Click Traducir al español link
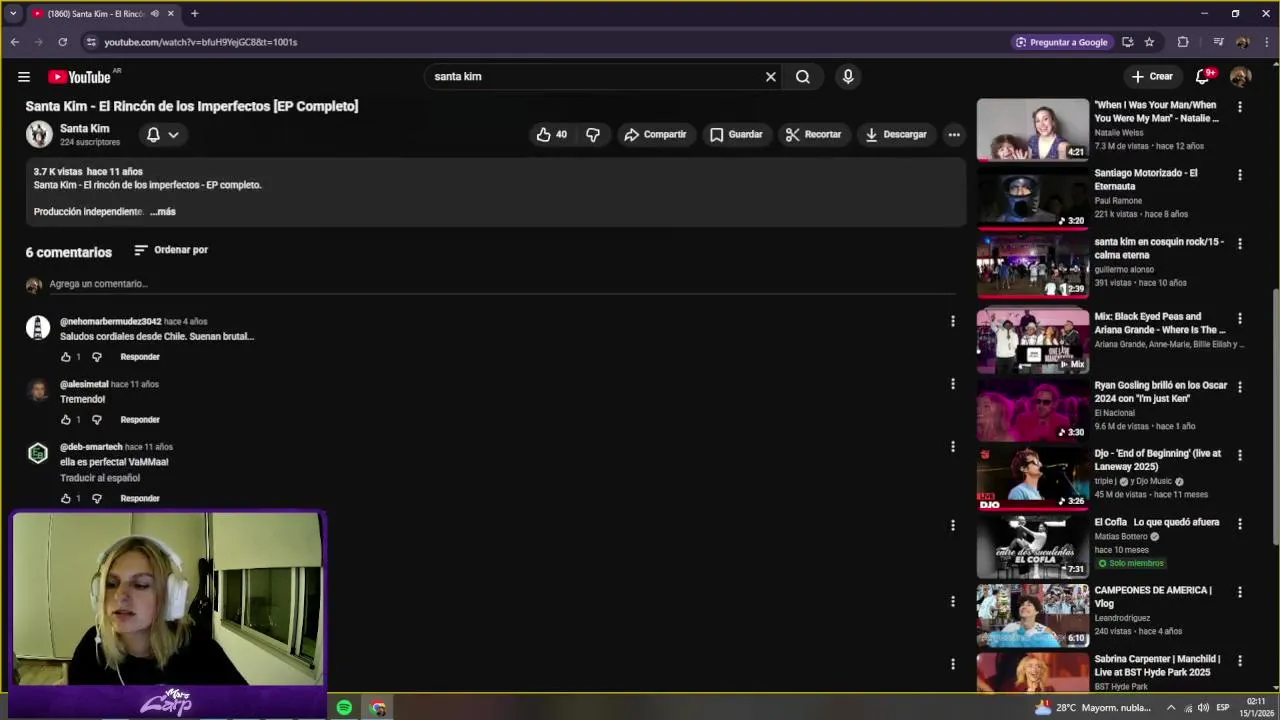1280x720 pixels. pos(100,478)
